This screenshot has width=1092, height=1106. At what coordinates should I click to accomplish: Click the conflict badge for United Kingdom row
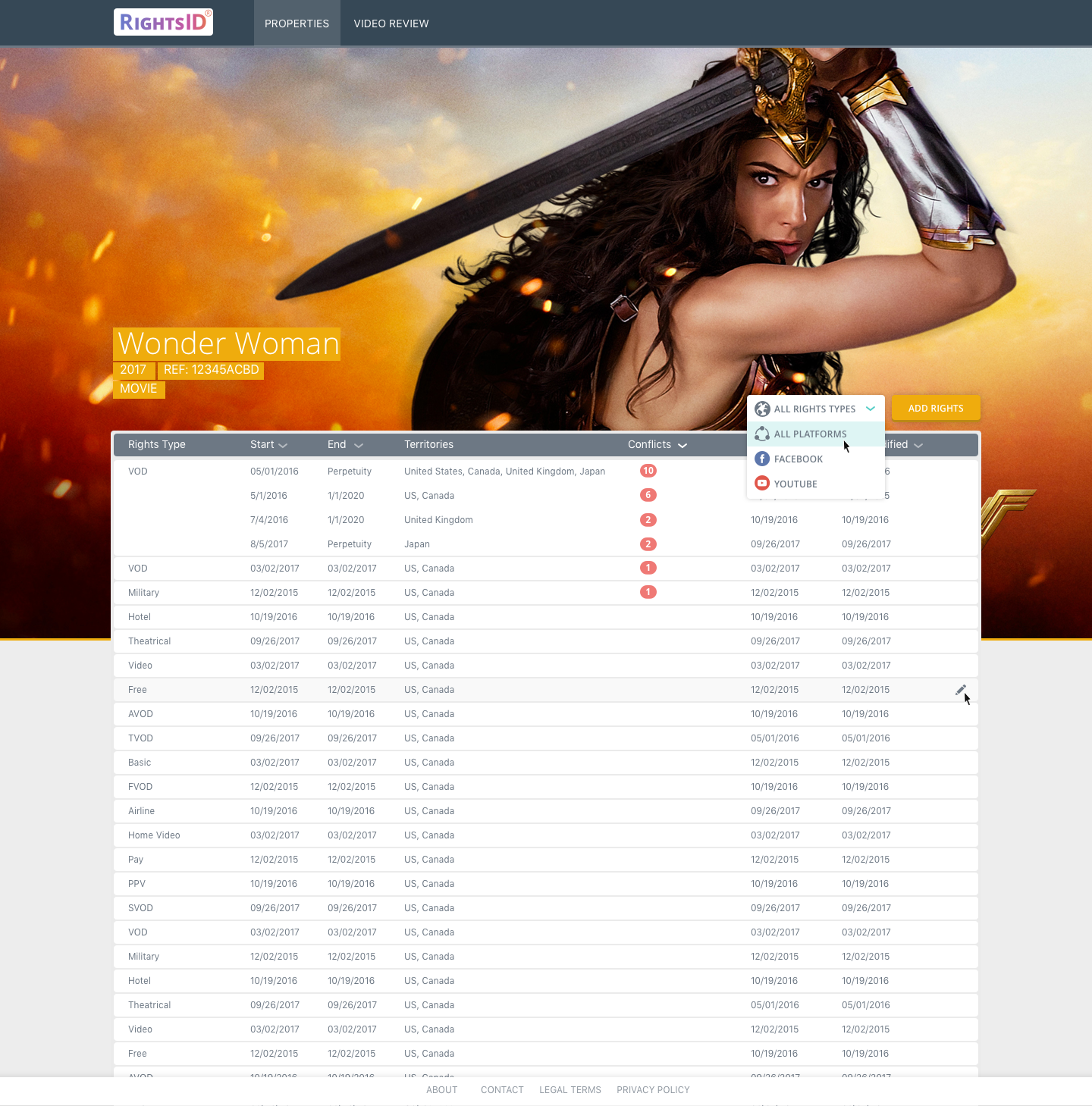(x=648, y=520)
